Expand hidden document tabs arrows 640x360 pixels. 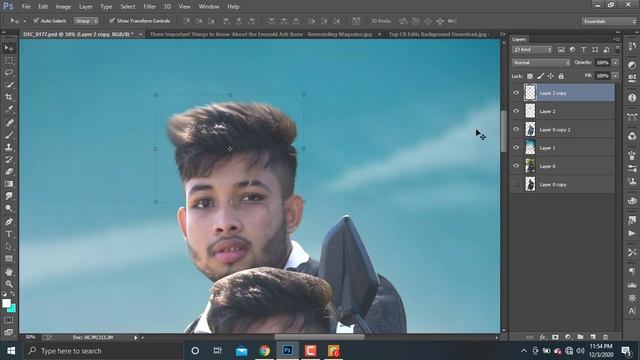(502, 34)
